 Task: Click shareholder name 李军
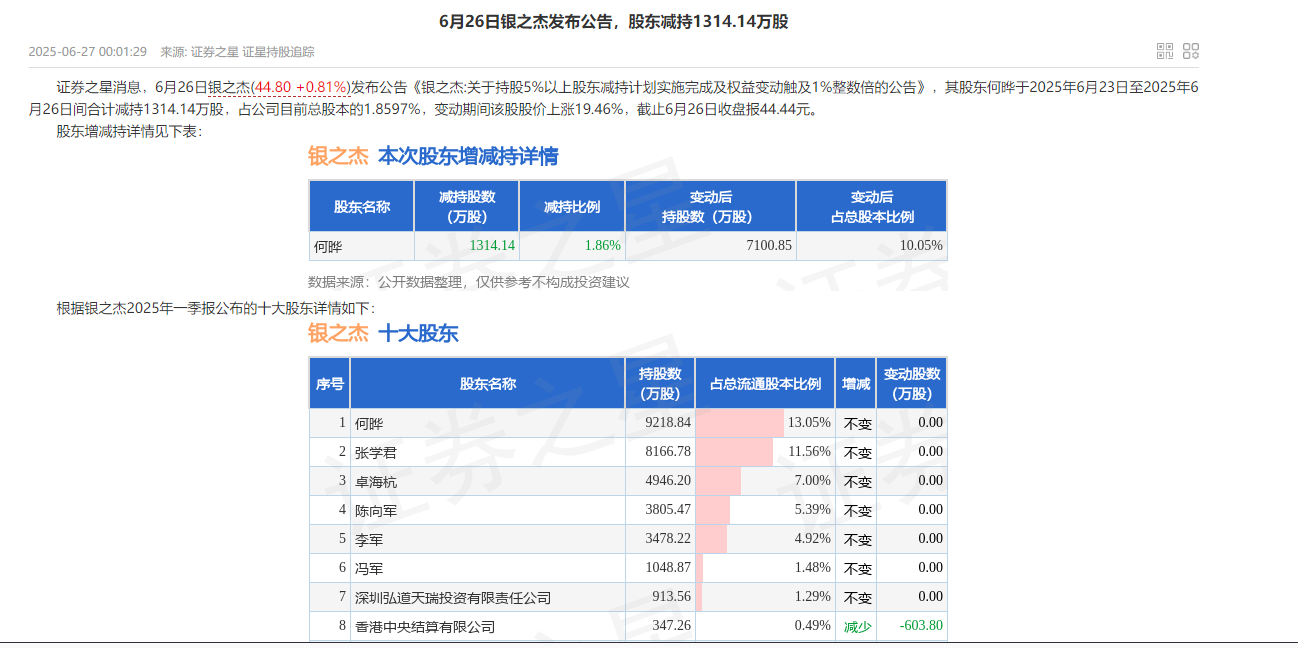click(369, 539)
